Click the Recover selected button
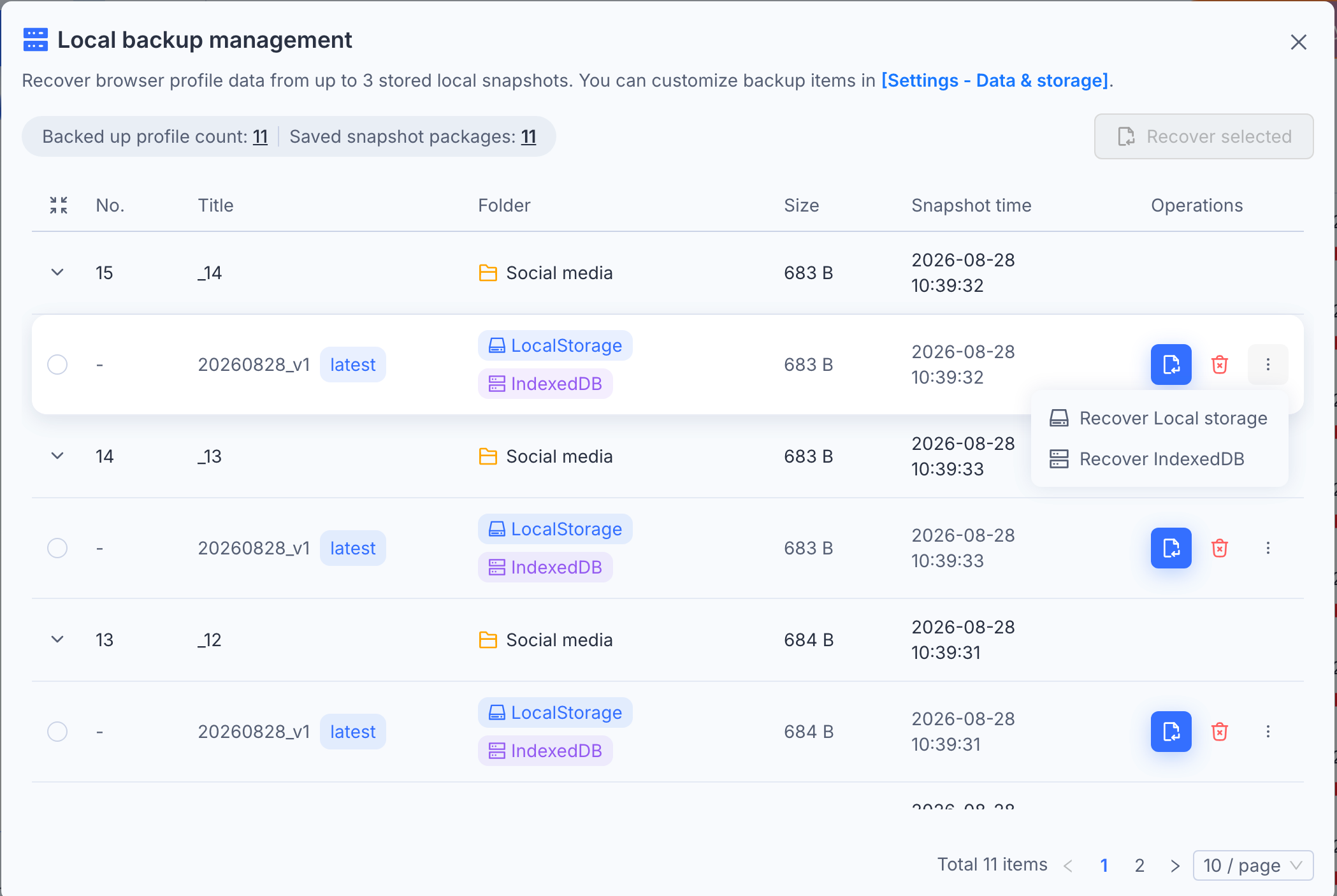Viewport: 1337px width, 896px height. [x=1204, y=136]
